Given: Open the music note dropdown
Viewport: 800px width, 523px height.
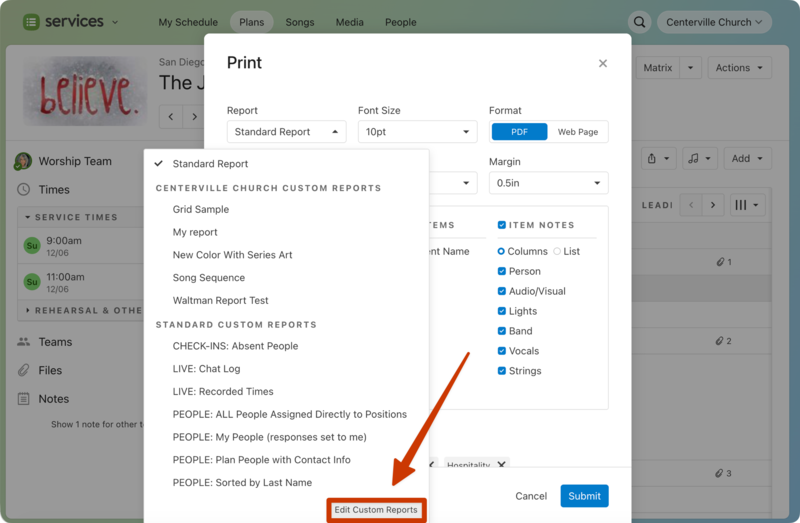Looking at the screenshot, I should tap(699, 159).
